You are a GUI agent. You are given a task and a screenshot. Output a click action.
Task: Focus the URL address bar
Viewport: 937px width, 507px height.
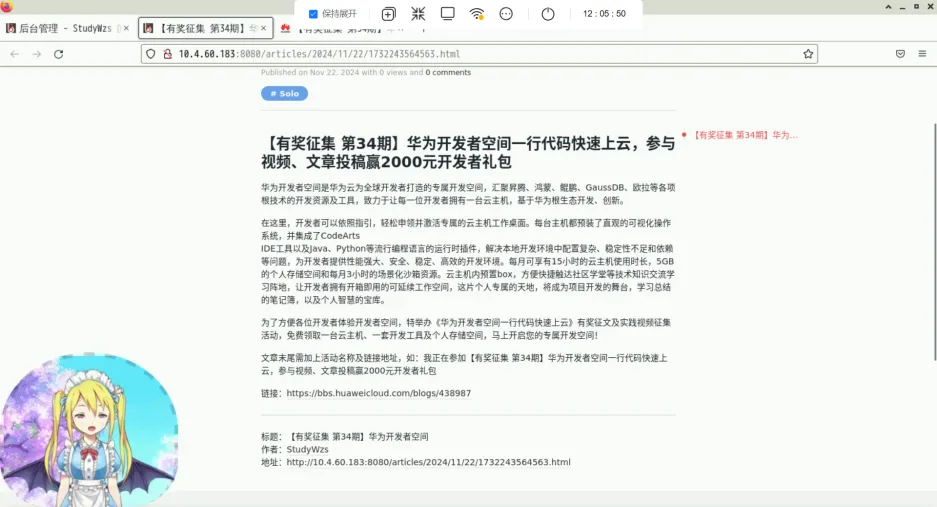pyautogui.click(x=479, y=54)
